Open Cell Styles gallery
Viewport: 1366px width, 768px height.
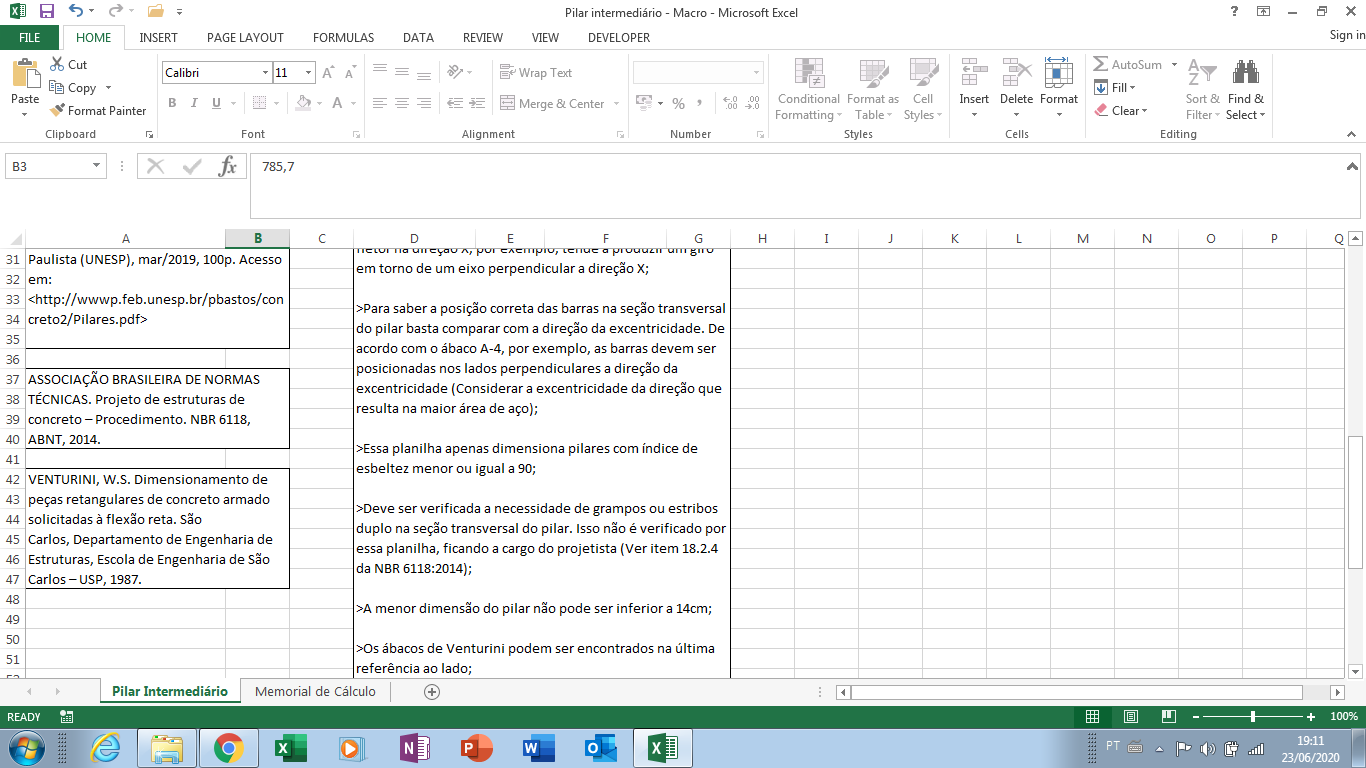coord(922,89)
